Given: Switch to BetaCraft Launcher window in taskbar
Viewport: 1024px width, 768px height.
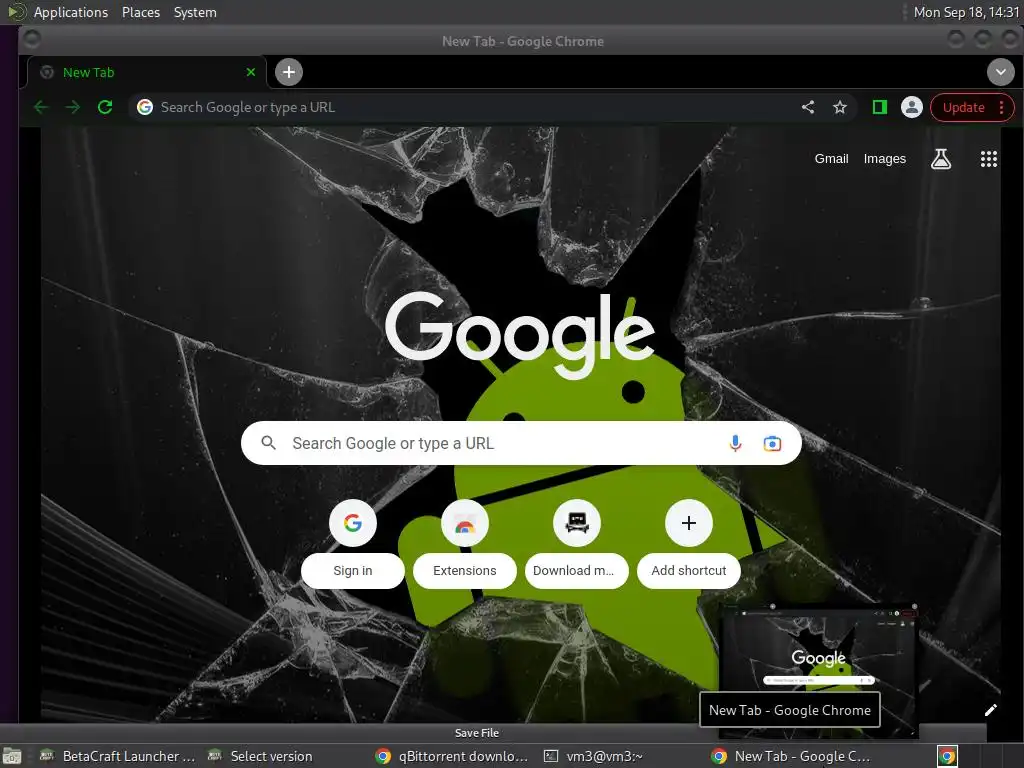Looking at the screenshot, I should [x=118, y=756].
